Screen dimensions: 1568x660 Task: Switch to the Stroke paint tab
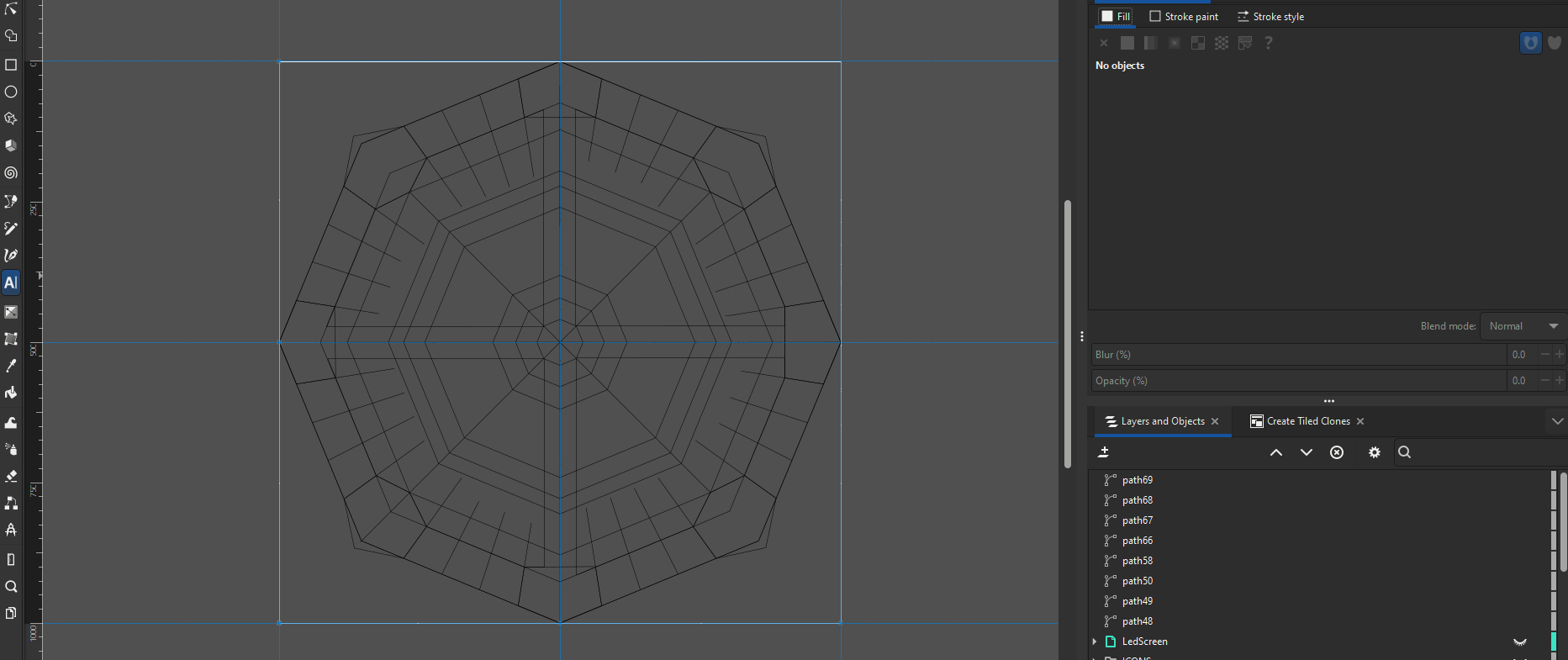pos(1184,17)
